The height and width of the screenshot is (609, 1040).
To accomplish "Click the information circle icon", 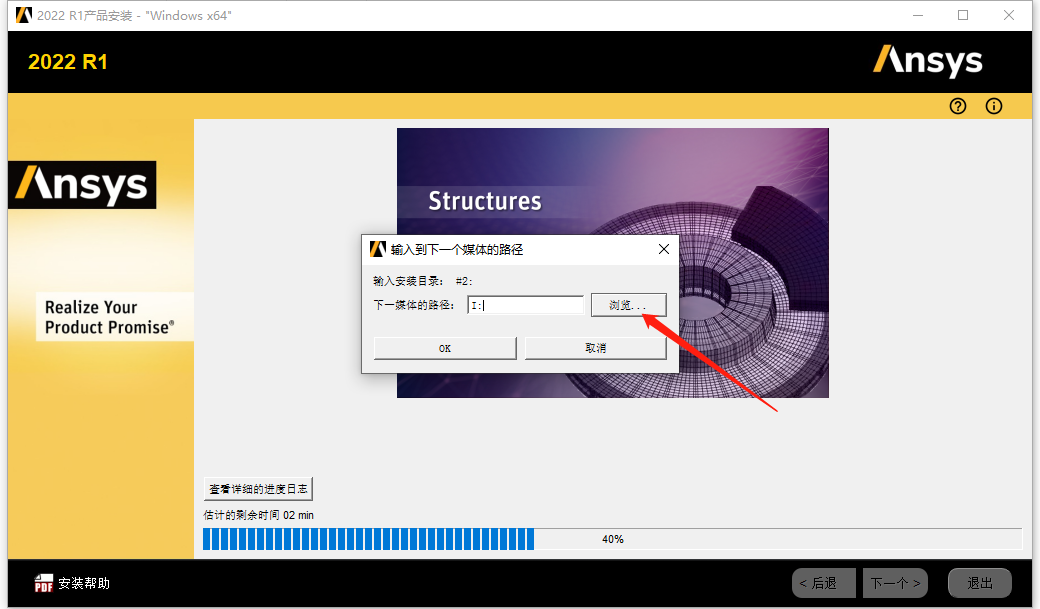I will [993, 106].
